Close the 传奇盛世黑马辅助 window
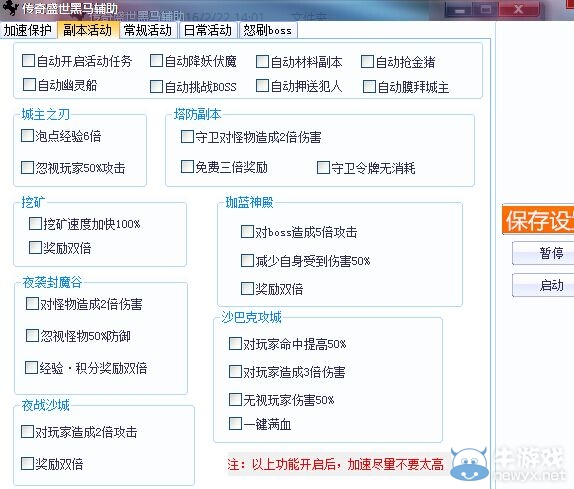 [519, 9]
